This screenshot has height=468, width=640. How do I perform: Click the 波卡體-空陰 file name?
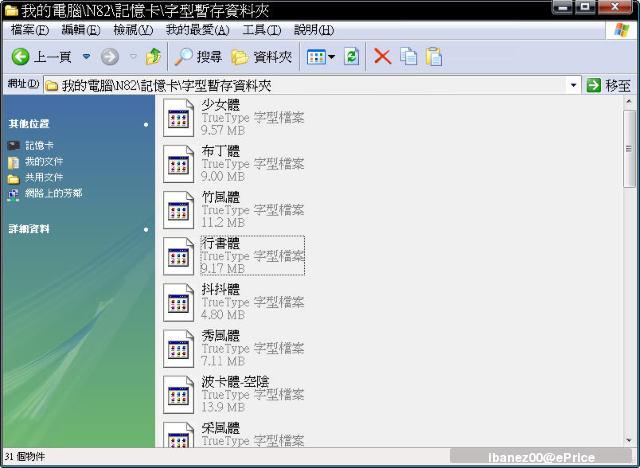click(x=236, y=381)
